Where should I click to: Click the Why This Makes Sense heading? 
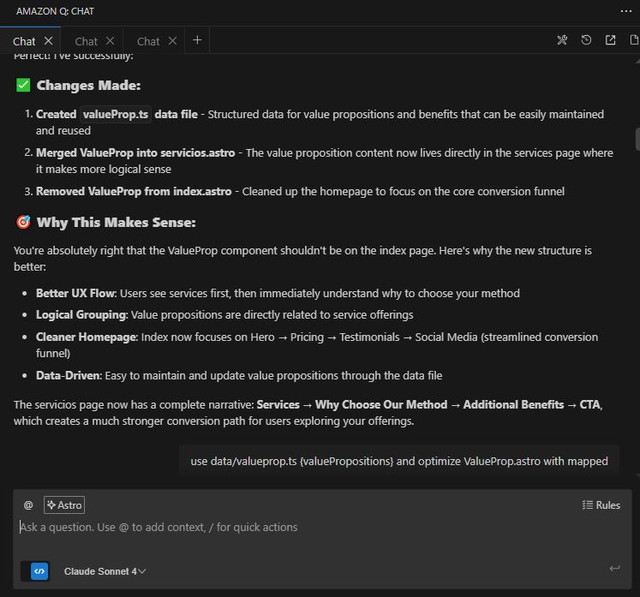116,222
